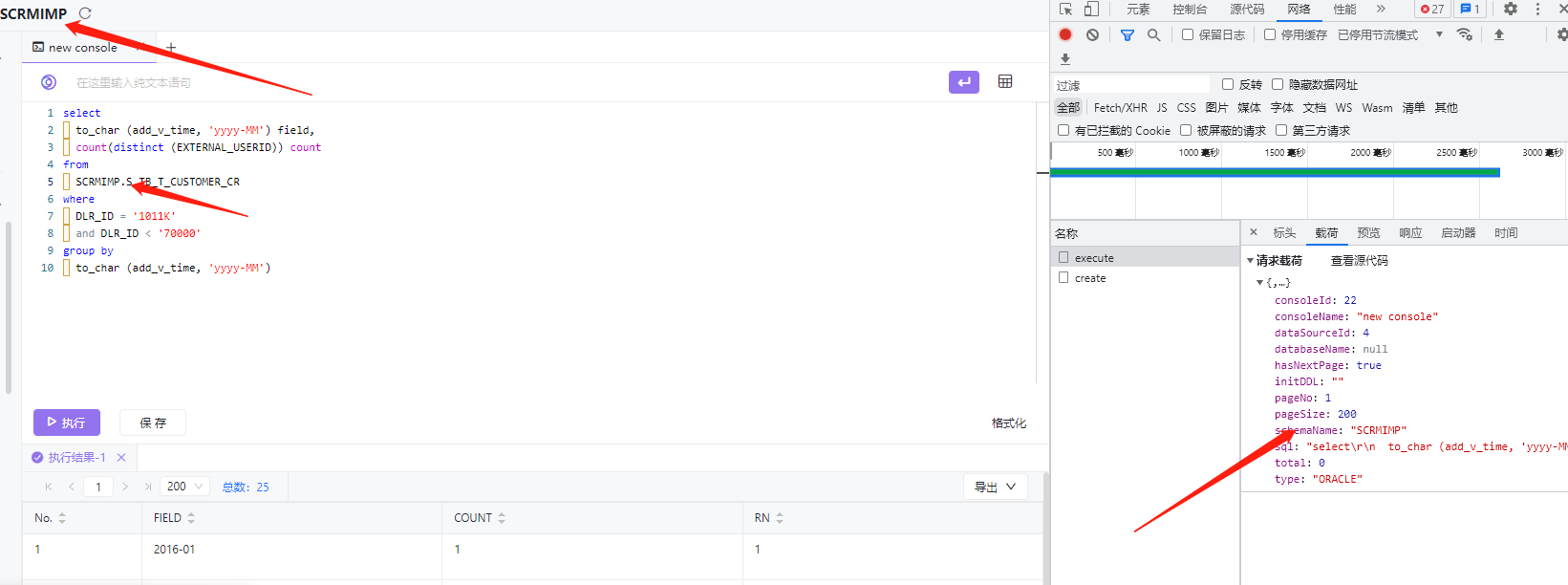The width and height of the screenshot is (1568, 585).
Task: Tick checkbox beside create request
Action: pyautogui.click(x=1063, y=277)
